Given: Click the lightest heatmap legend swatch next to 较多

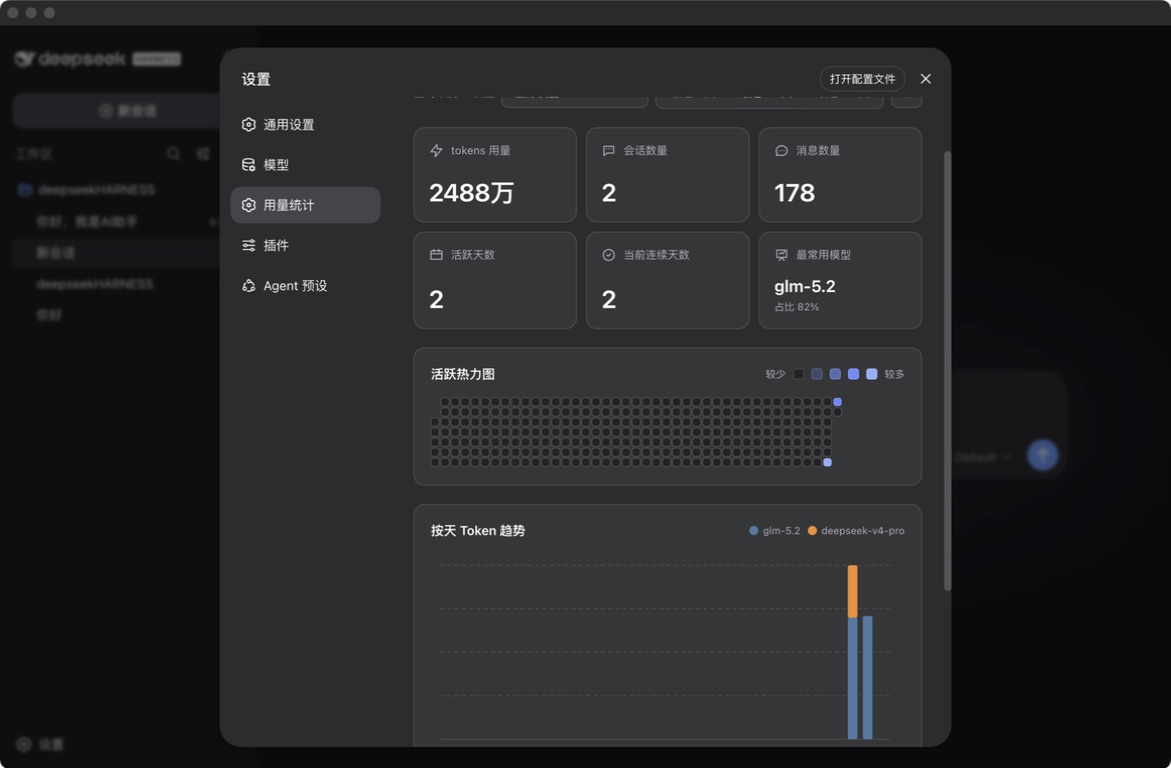Looking at the screenshot, I should click(872, 374).
